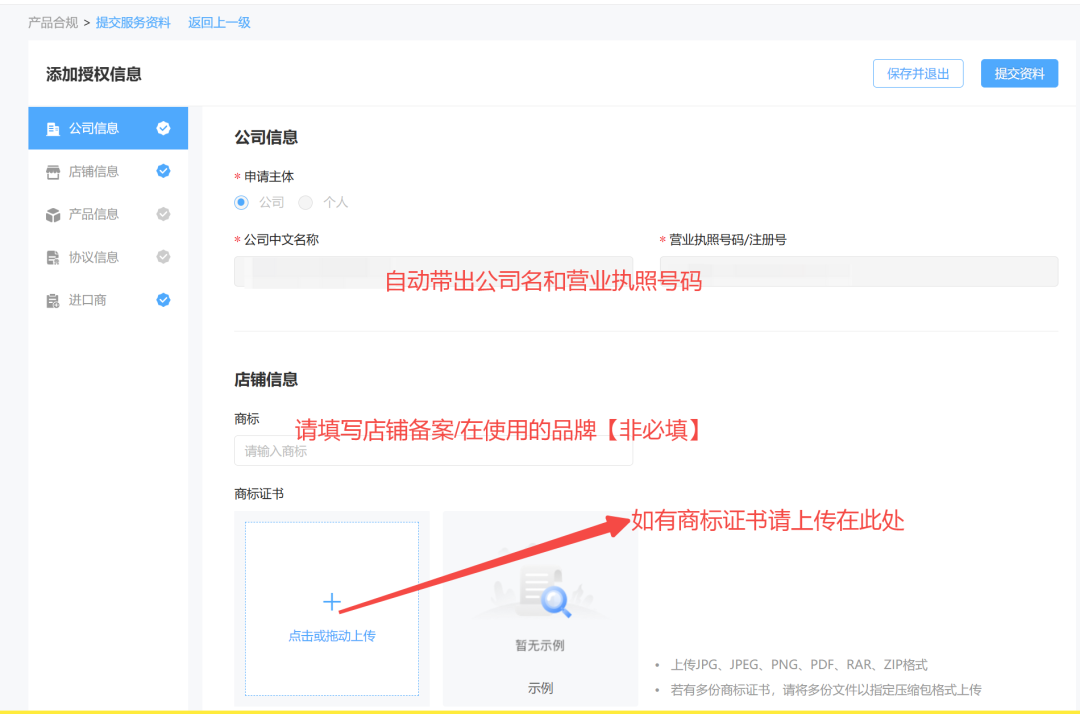
Task: Click the 上传JPG、JPEG、PNG format note
Action: [799, 664]
